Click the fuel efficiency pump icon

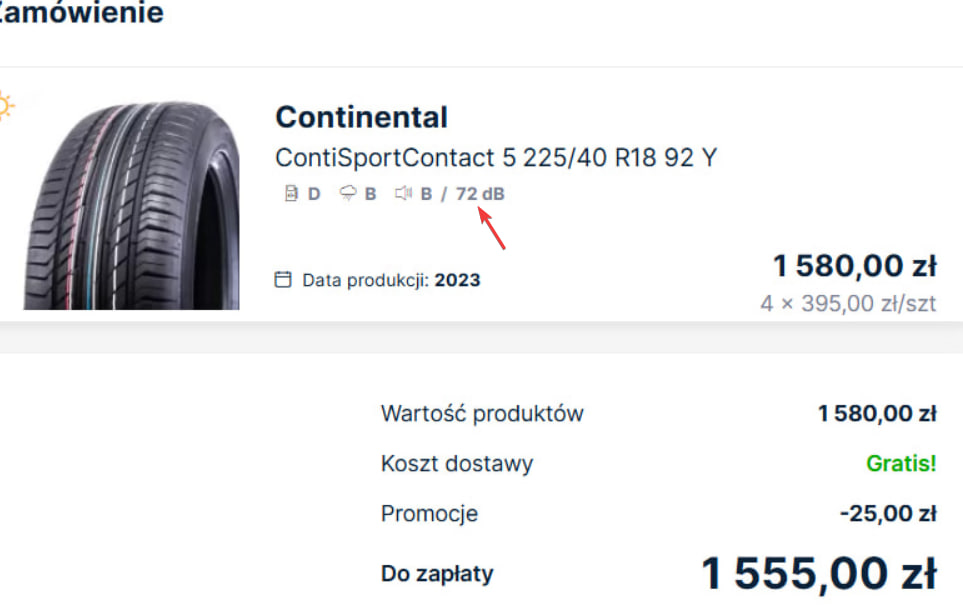pos(291,194)
